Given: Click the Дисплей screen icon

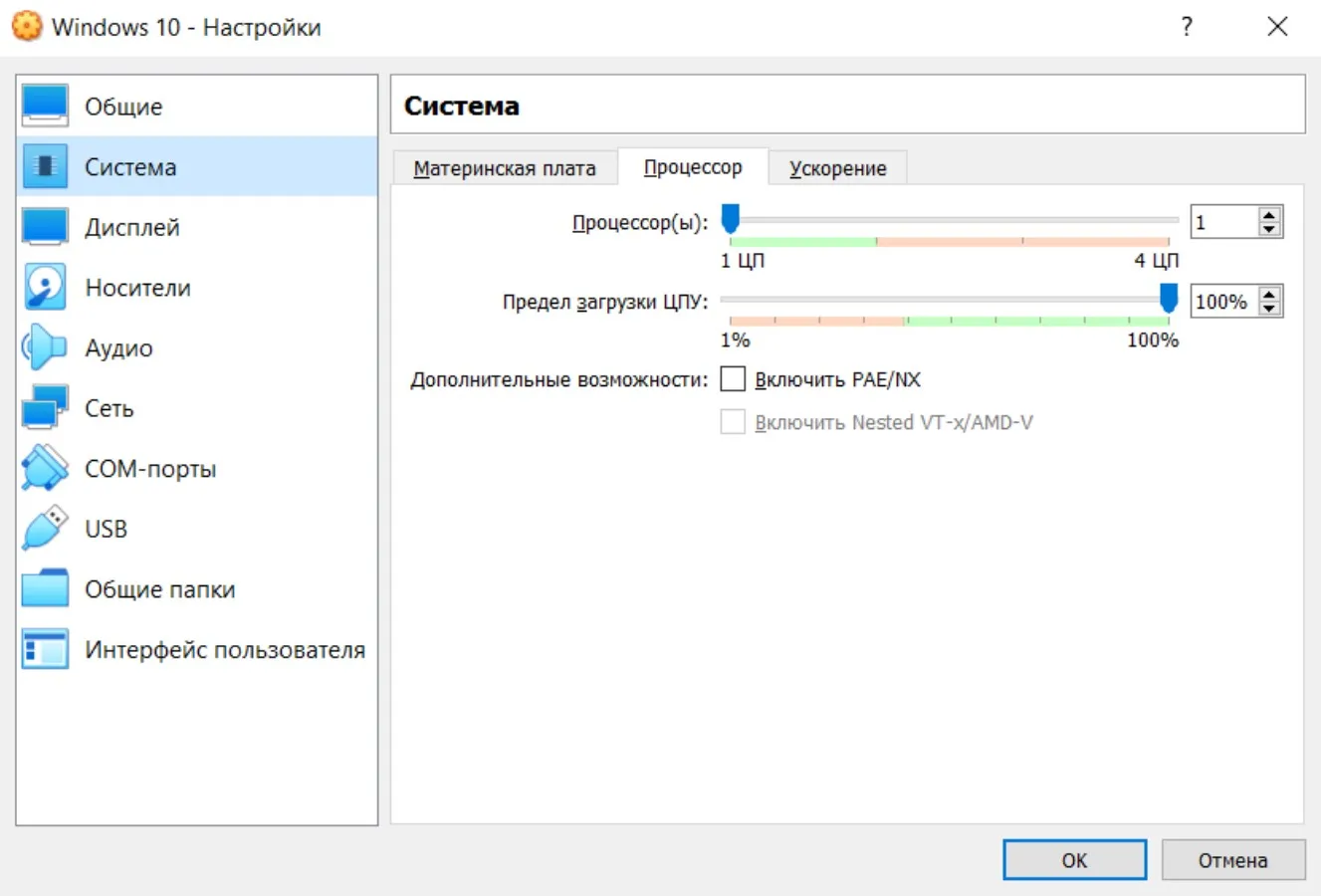Looking at the screenshot, I should [x=45, y=227].
